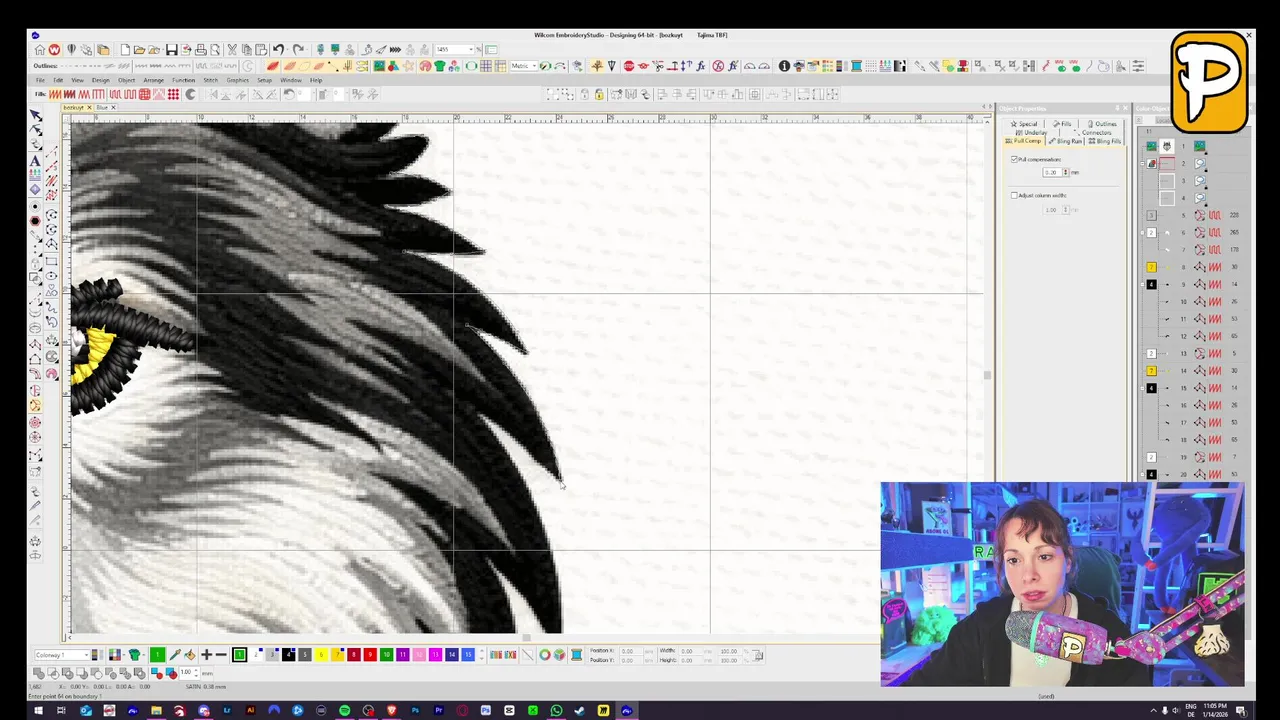The image size is (1280, 720).
Task: Enable the Adjust column width checkbox
Action: [1014, 196]
